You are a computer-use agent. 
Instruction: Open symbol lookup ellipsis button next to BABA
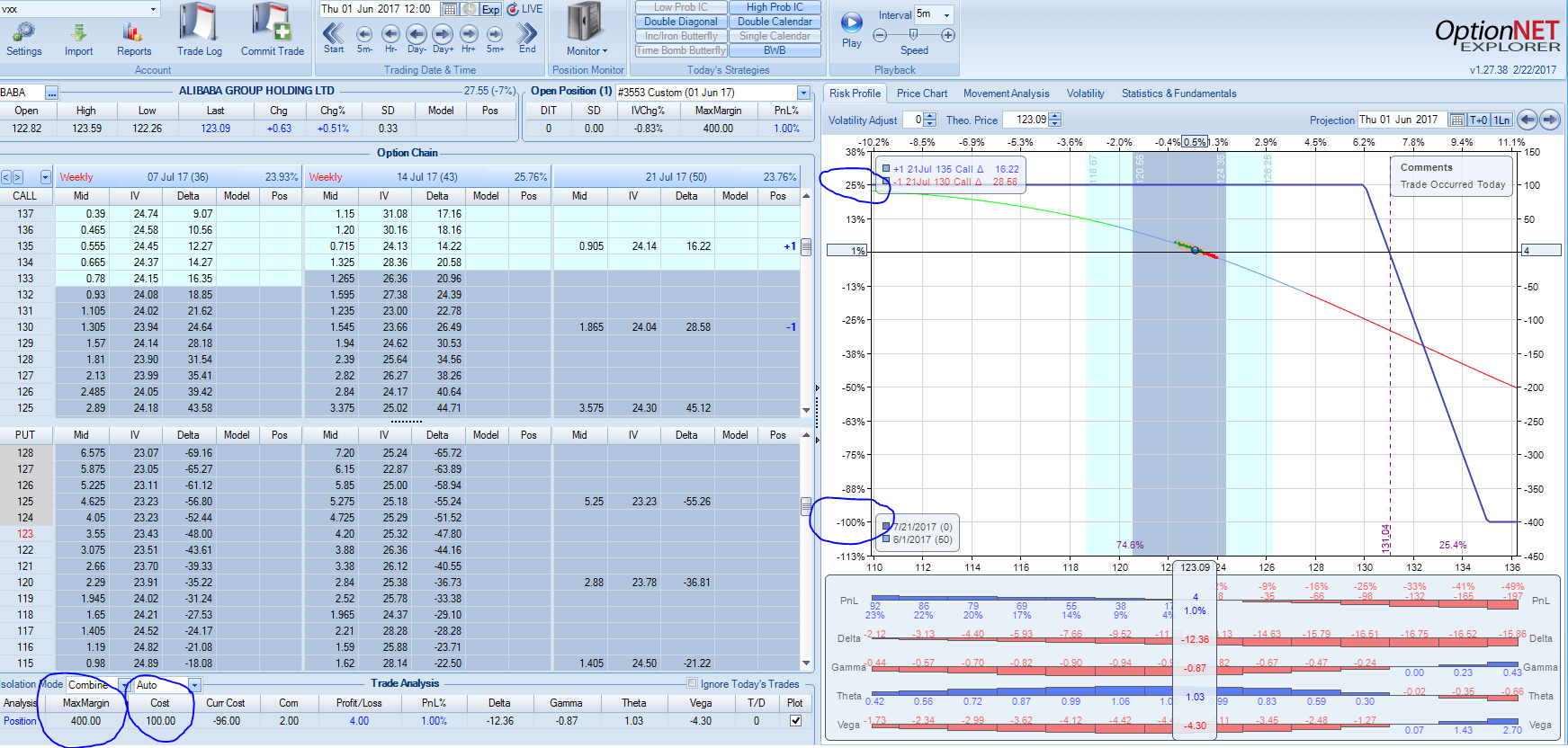click(x=51, y=93)
